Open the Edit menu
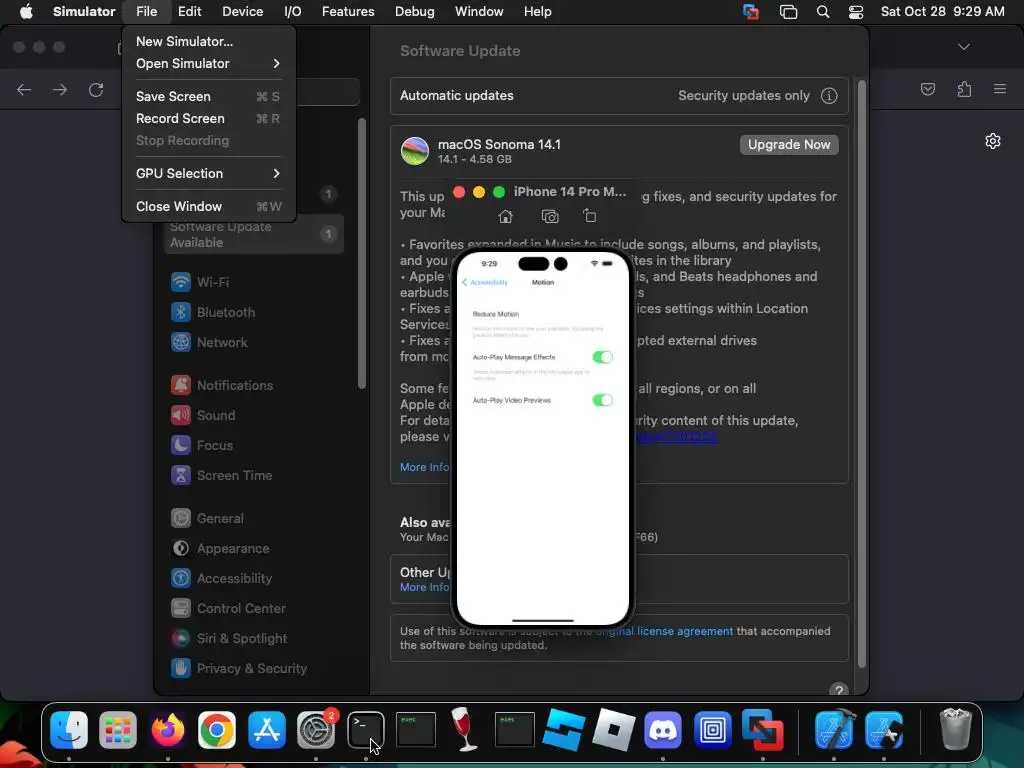 pos(189,12)
